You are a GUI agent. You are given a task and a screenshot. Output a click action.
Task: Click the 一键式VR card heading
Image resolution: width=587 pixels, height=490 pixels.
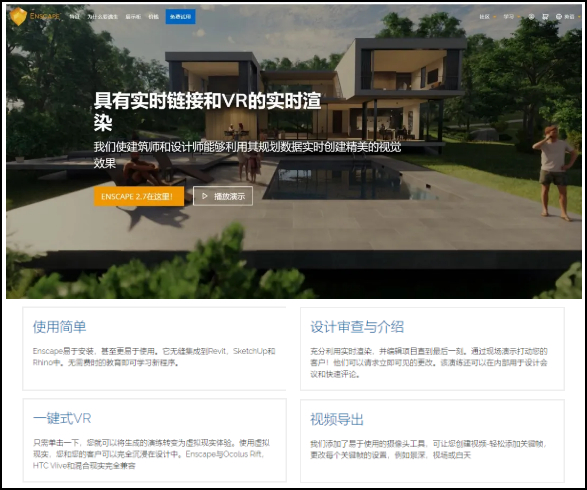pyautogui.click(x=62, y=418)
